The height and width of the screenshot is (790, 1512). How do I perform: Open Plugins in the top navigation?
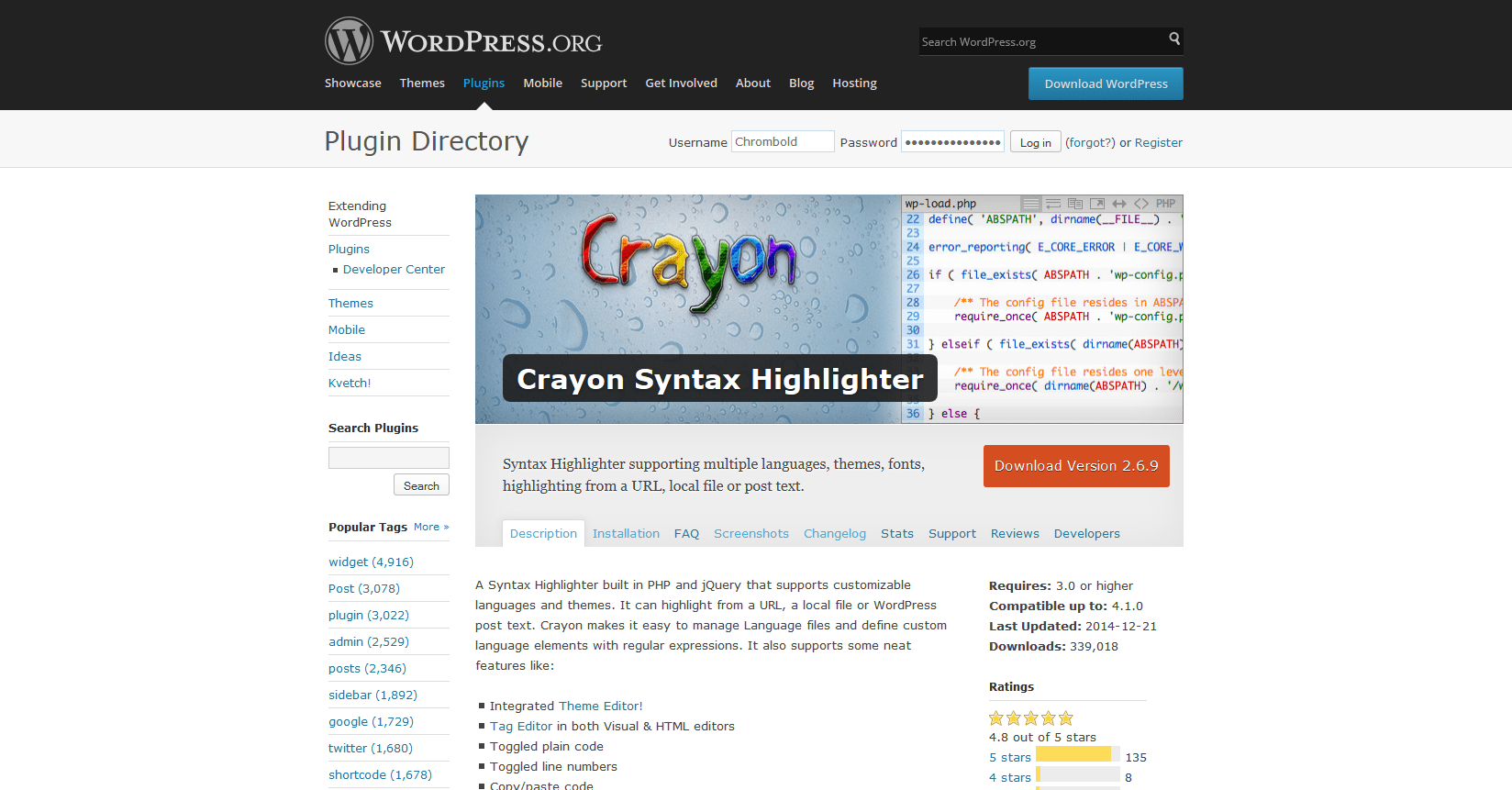point(484,83)
